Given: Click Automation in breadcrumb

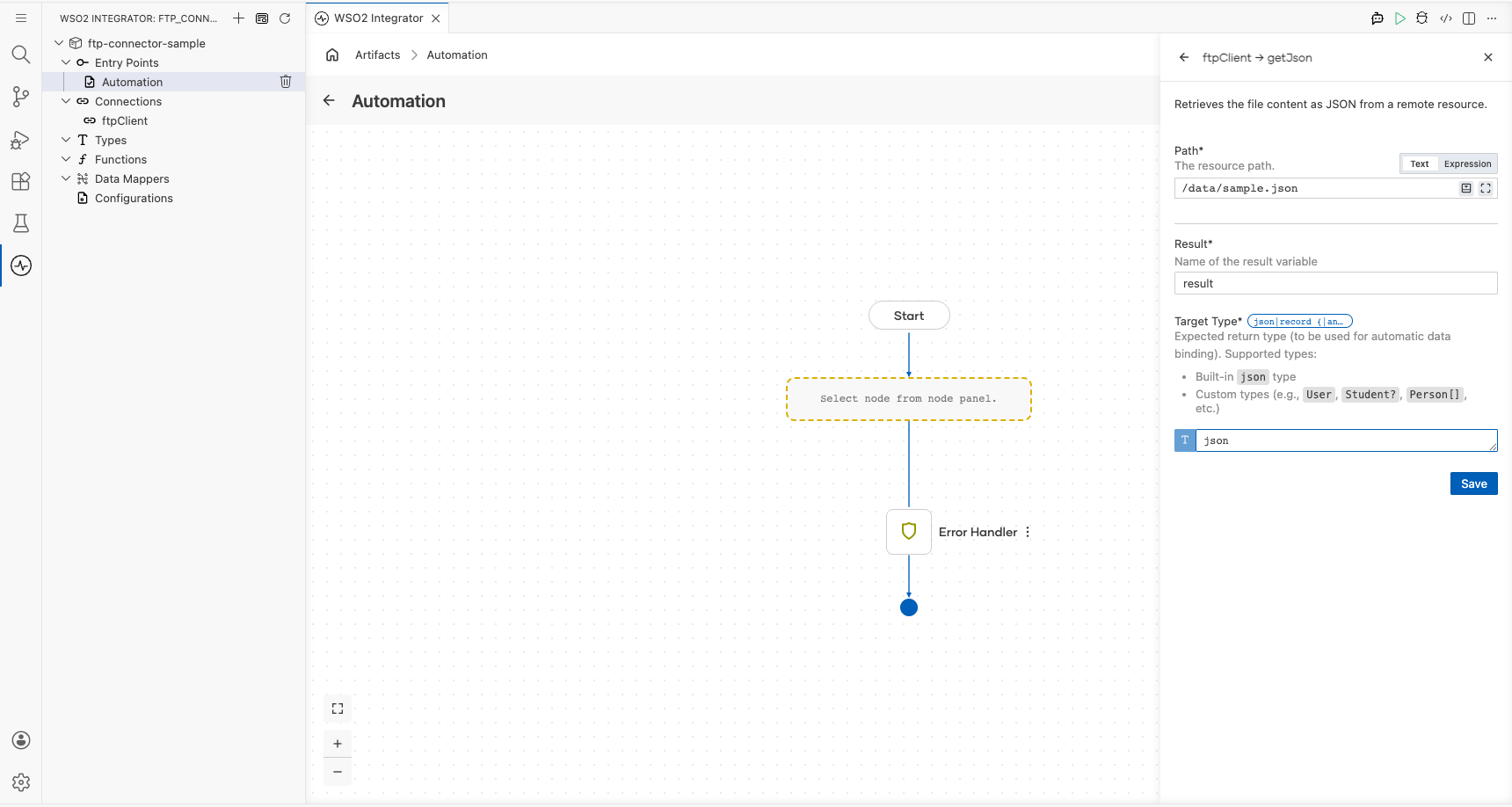Looking at the screenshot, I should (x=457, y=55).
